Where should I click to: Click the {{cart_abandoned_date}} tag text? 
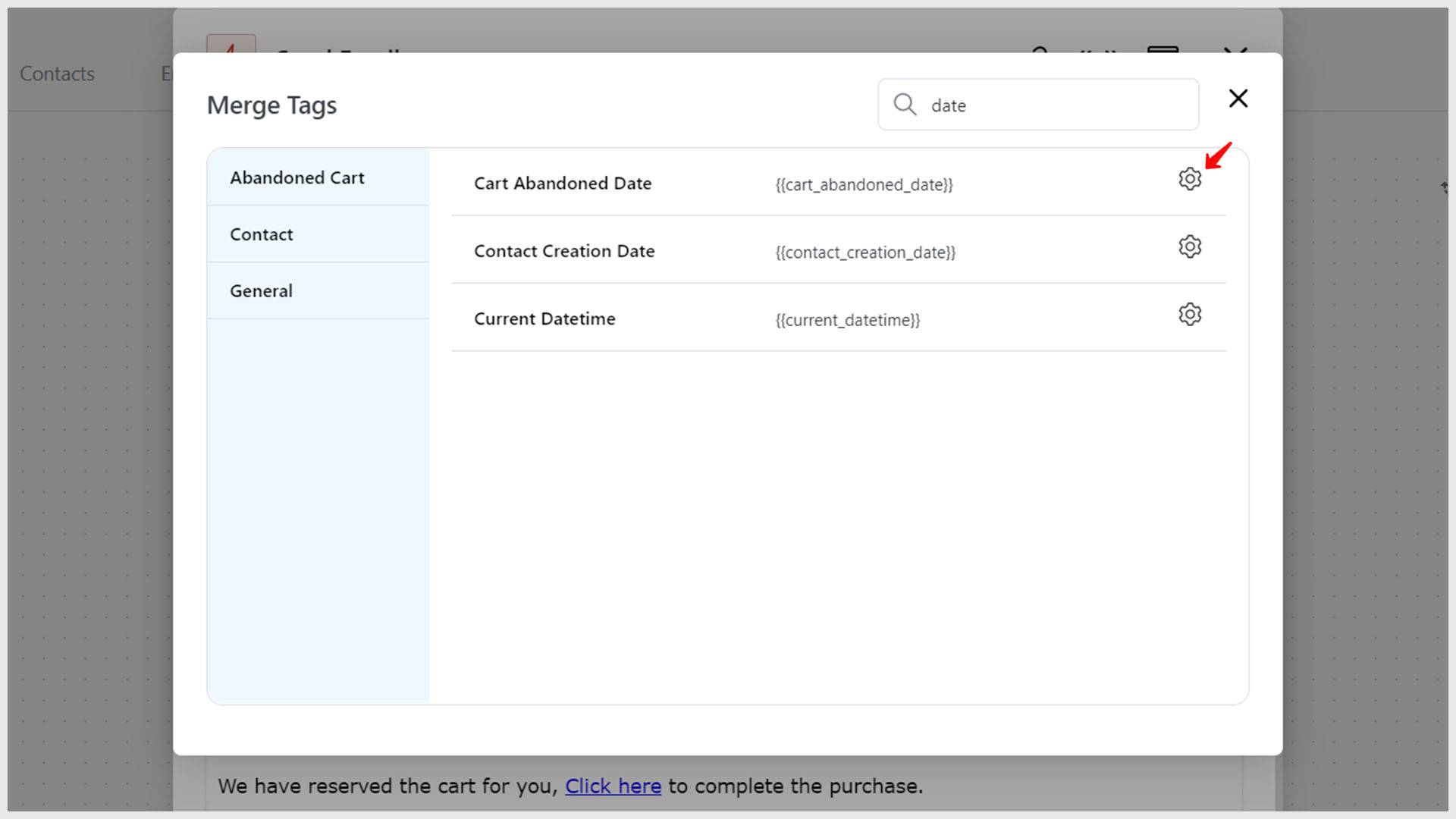pos(864,184)
